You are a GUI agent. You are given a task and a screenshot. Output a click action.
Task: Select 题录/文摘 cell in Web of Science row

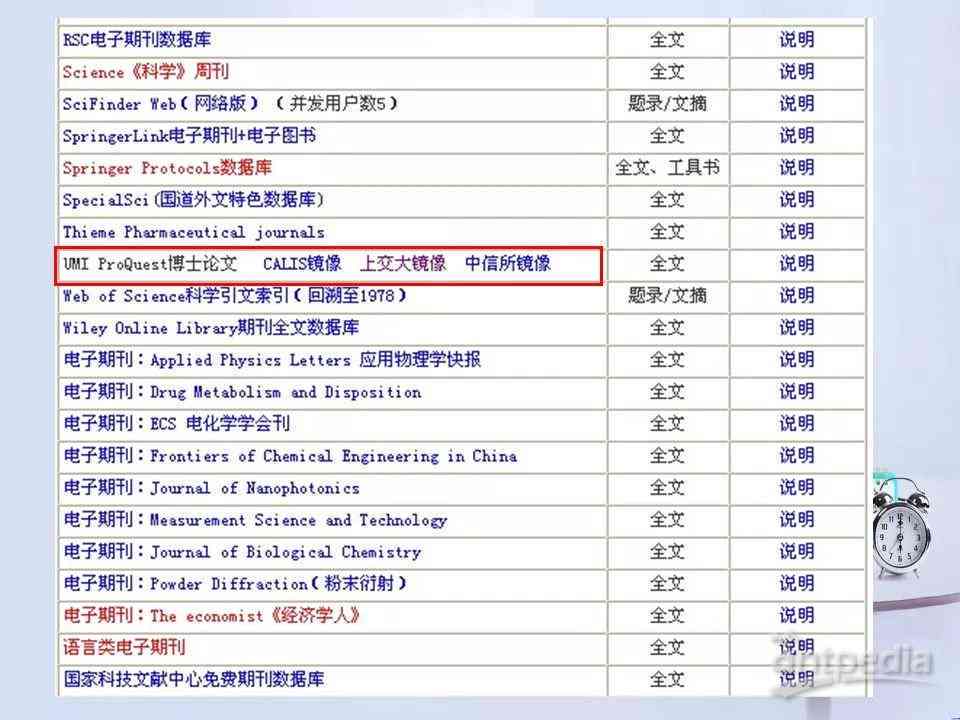click(x=667, y=296)
